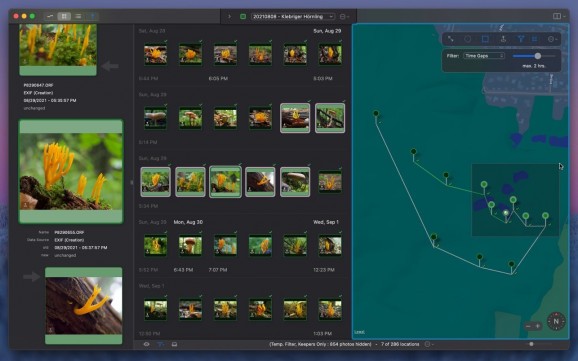Open the Filter 'Time Gaps' dropdown
This screenshot has height=361, width=578.
pyautogui.click(x=484, y=56)
